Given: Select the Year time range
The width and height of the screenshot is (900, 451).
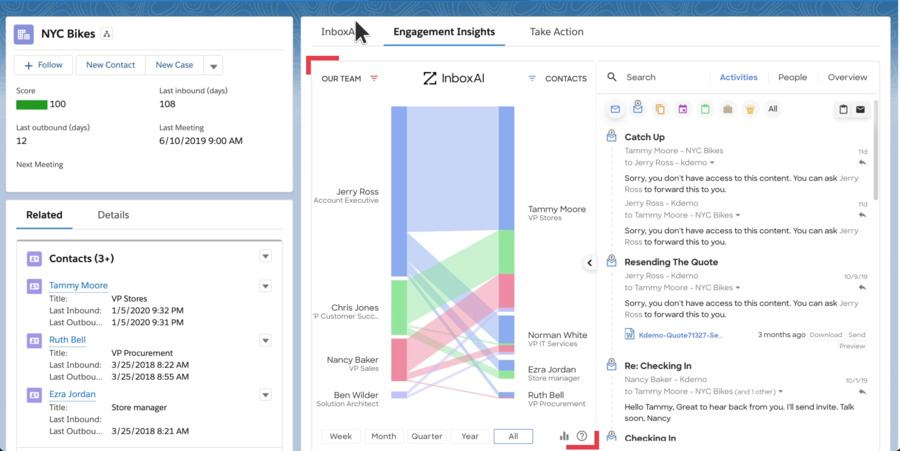Looking at the screenshot, I should pyautogui.click(x=470, y=436).
